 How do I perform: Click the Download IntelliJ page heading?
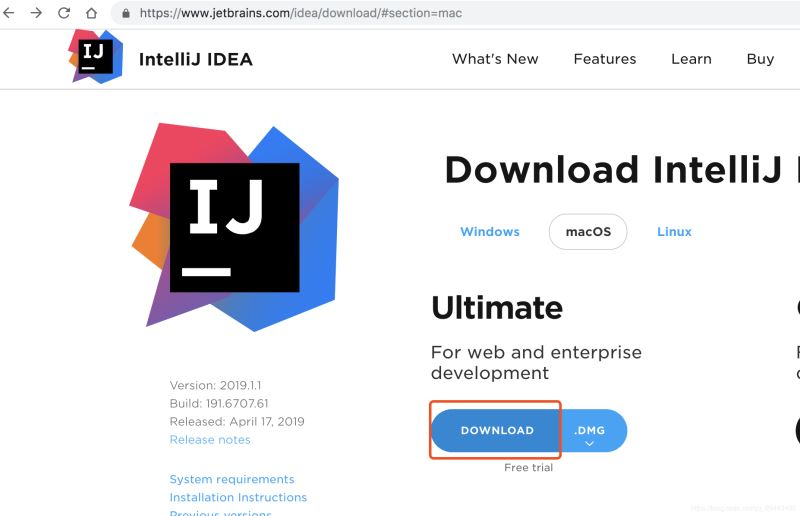coord(622,169)
